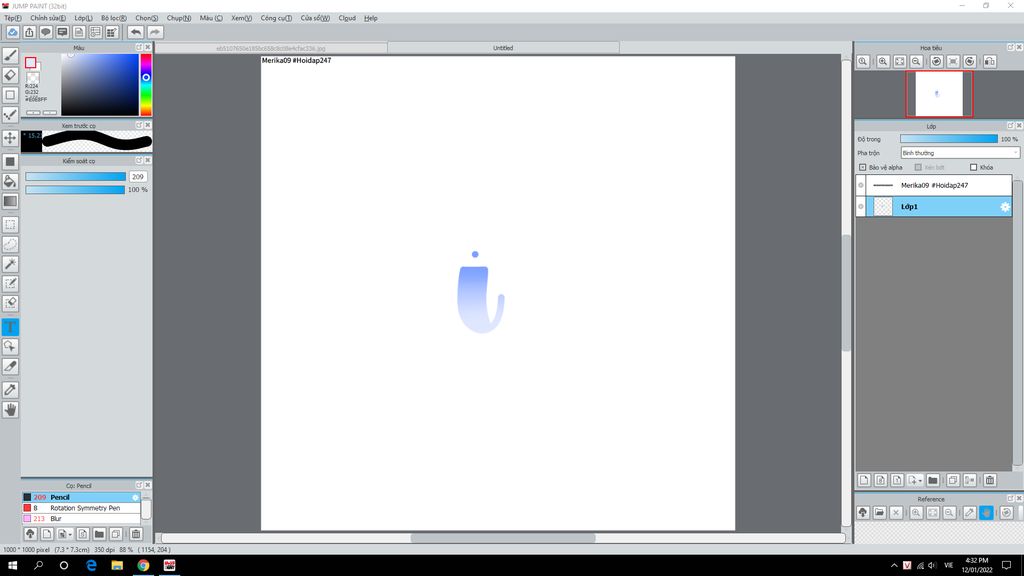Open Windows Start menu
The image size is (1024, 576).
click(x=12, y=566)
